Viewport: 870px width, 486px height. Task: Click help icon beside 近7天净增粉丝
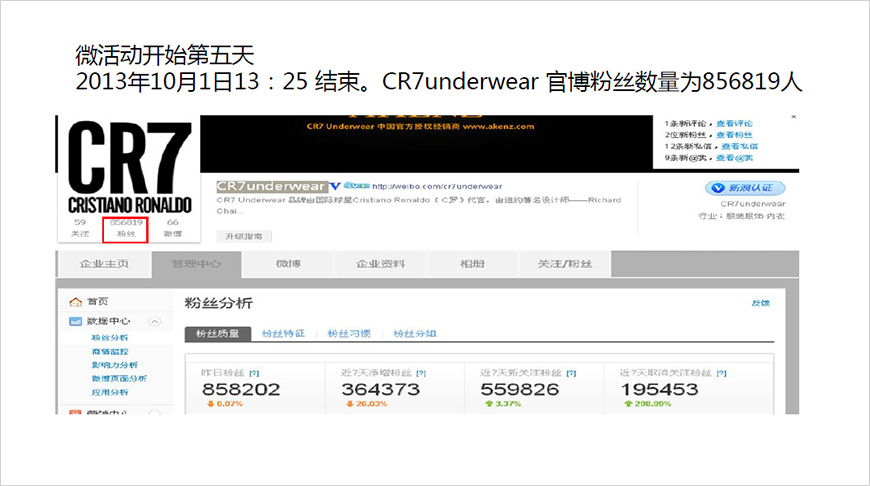pyautogui.click(x=421, y=372)
